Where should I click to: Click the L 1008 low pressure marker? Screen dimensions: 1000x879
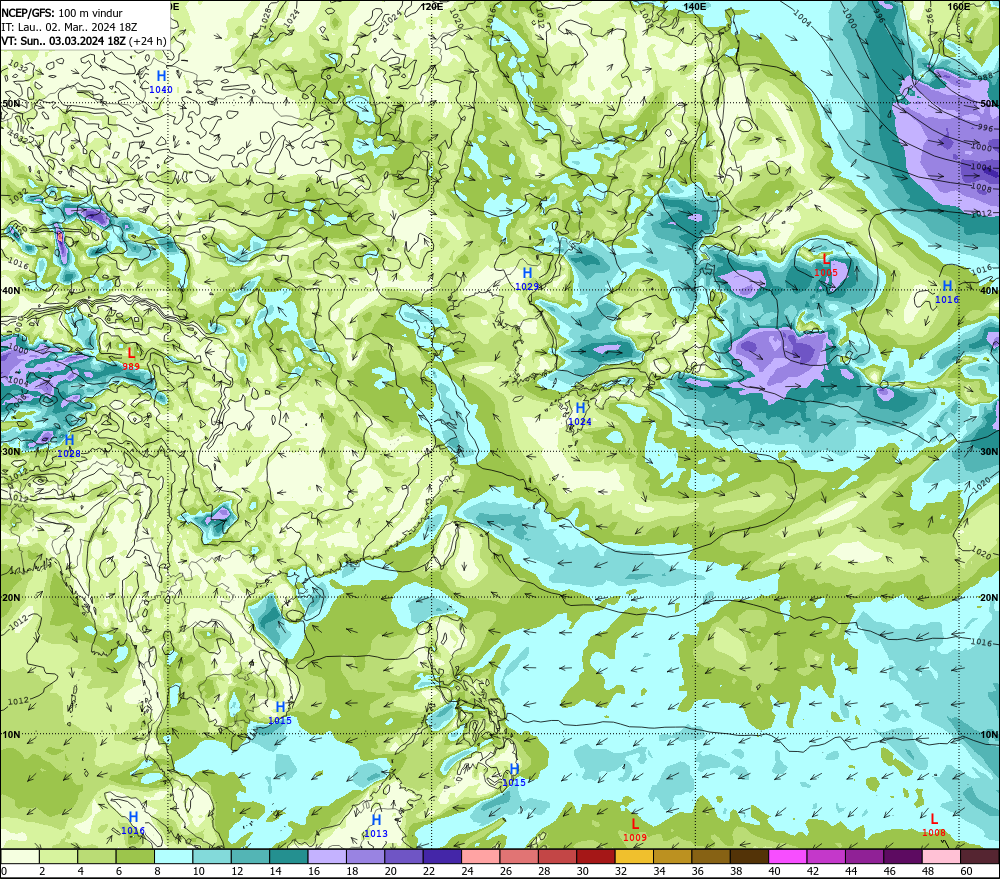tap(934, 825)
